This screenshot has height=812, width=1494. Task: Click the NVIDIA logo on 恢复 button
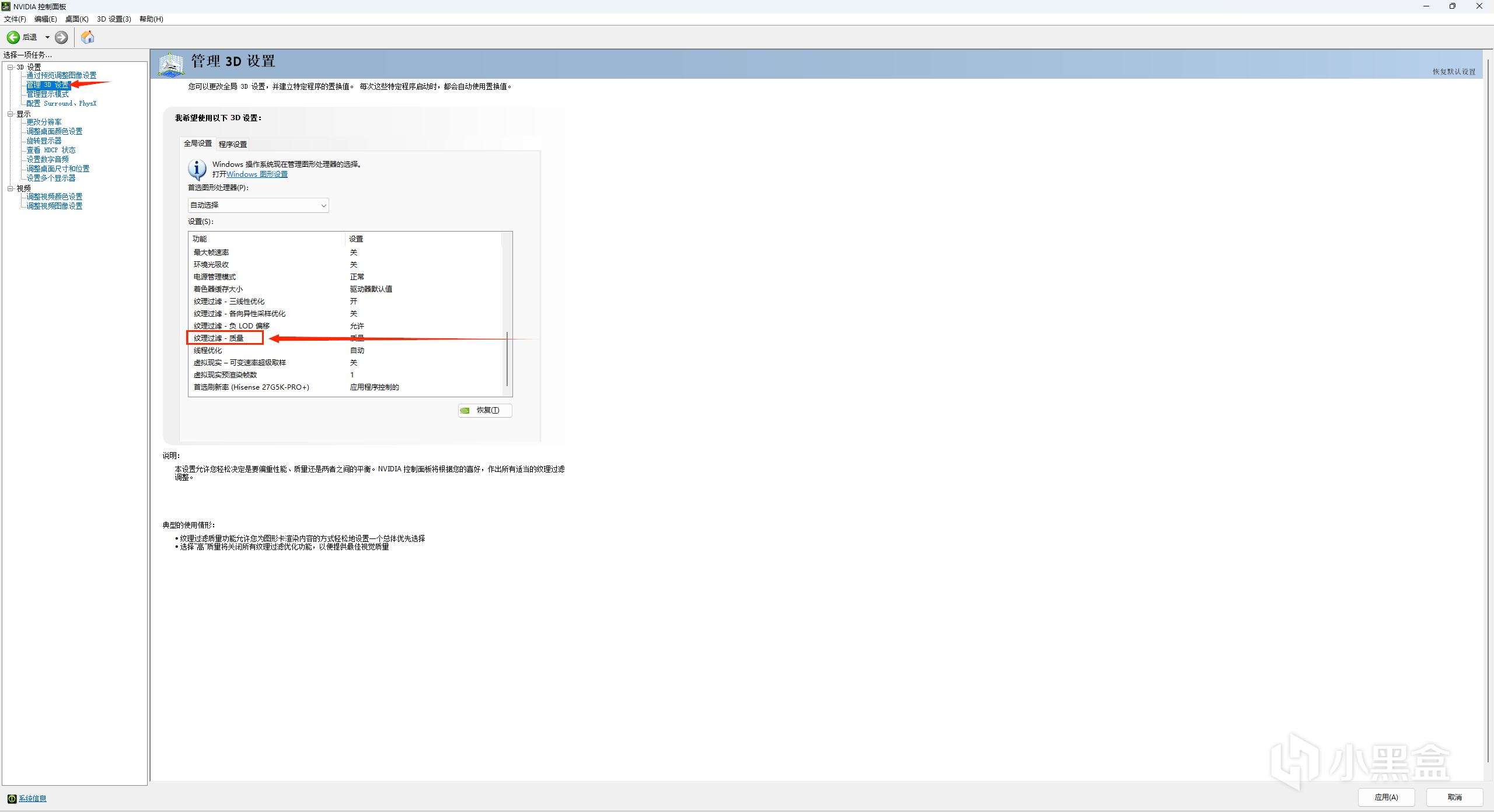pos(465,411)
